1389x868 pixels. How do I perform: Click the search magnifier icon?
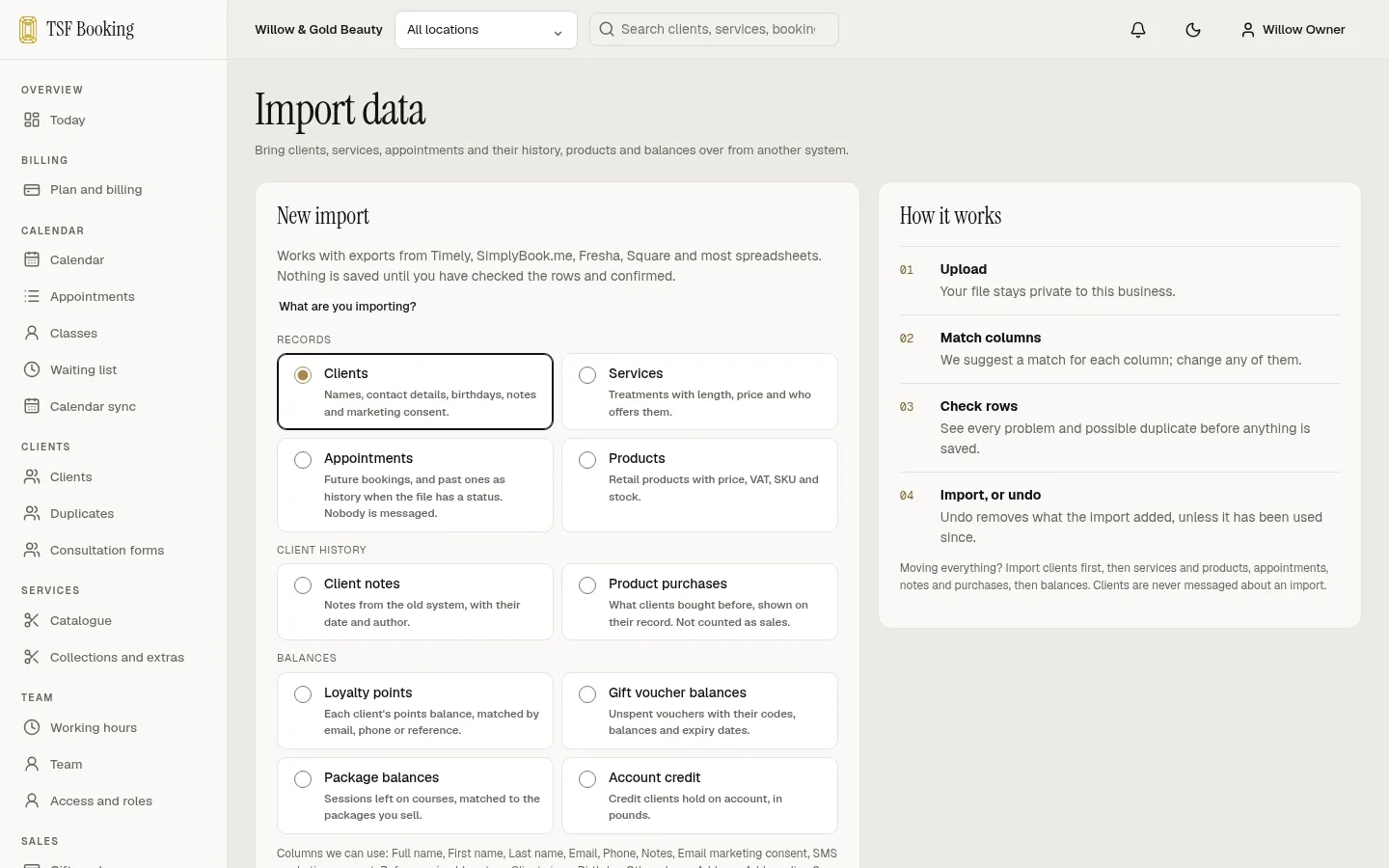(x=607, y=29)
